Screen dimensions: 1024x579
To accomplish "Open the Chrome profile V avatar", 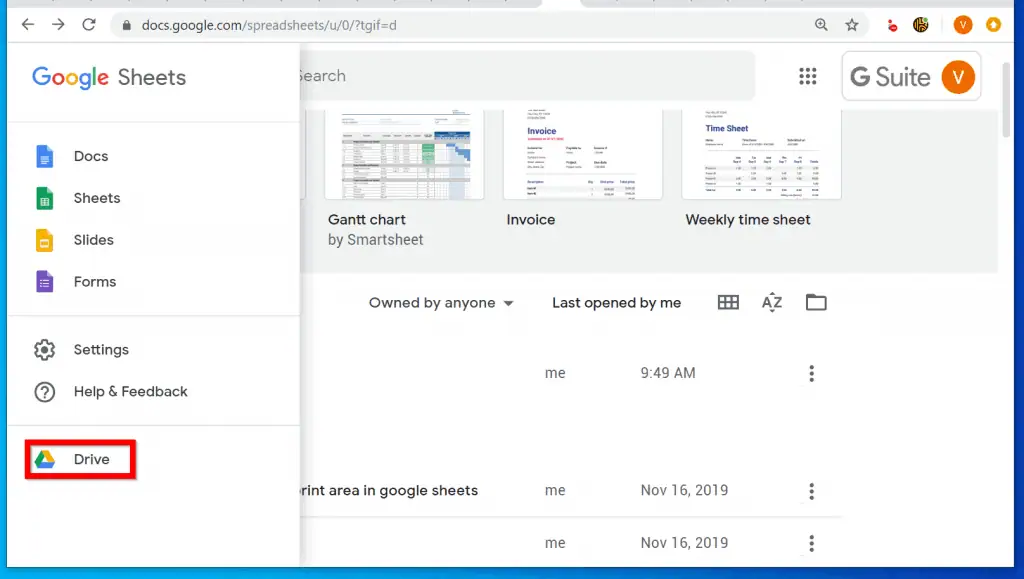I will pyautogui.click(x=963, y=25).
